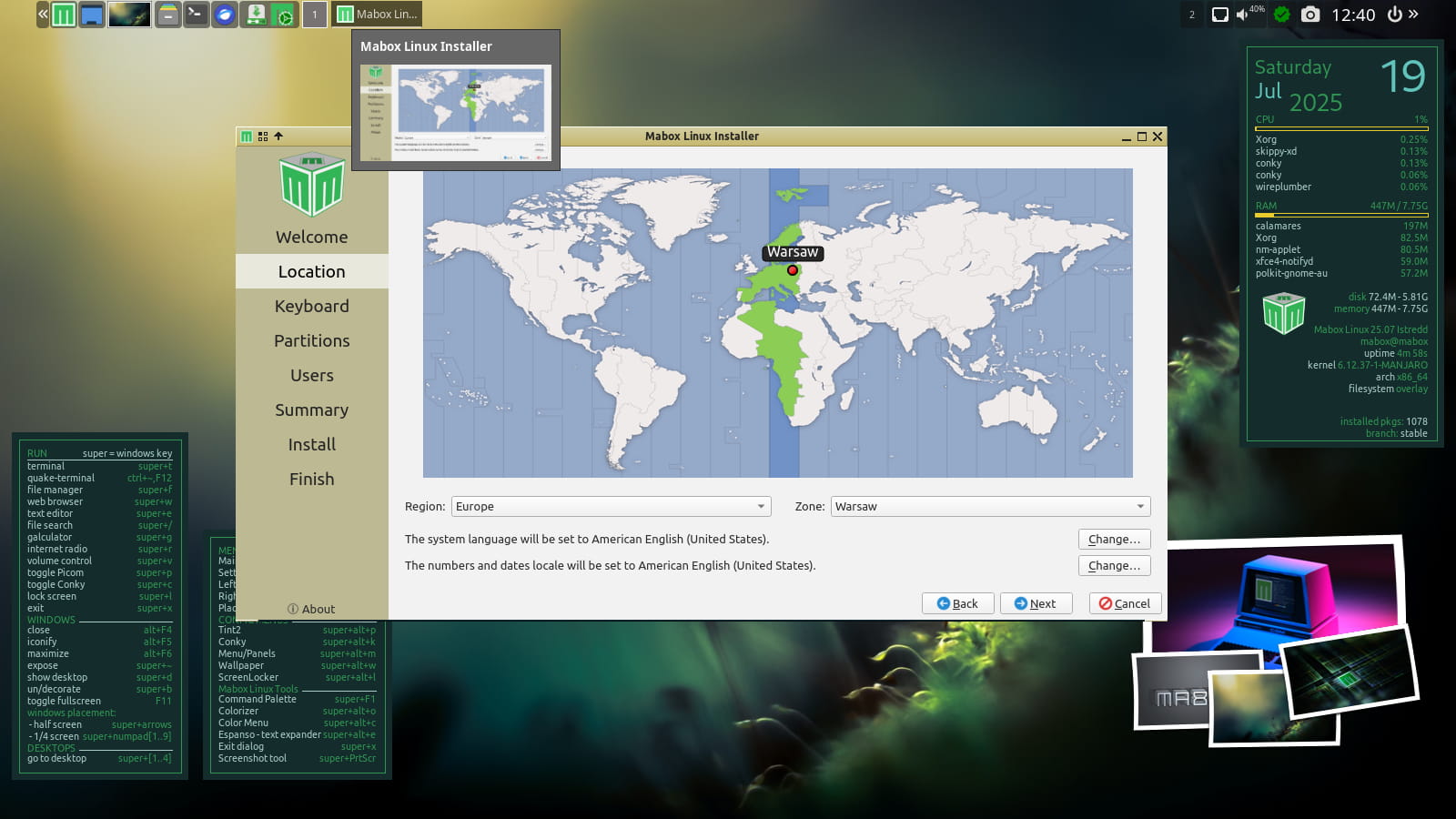The image size is (1456, 819).
Task: Click 'lock screen' in the shortcuts list
Action: click(52, 596)
